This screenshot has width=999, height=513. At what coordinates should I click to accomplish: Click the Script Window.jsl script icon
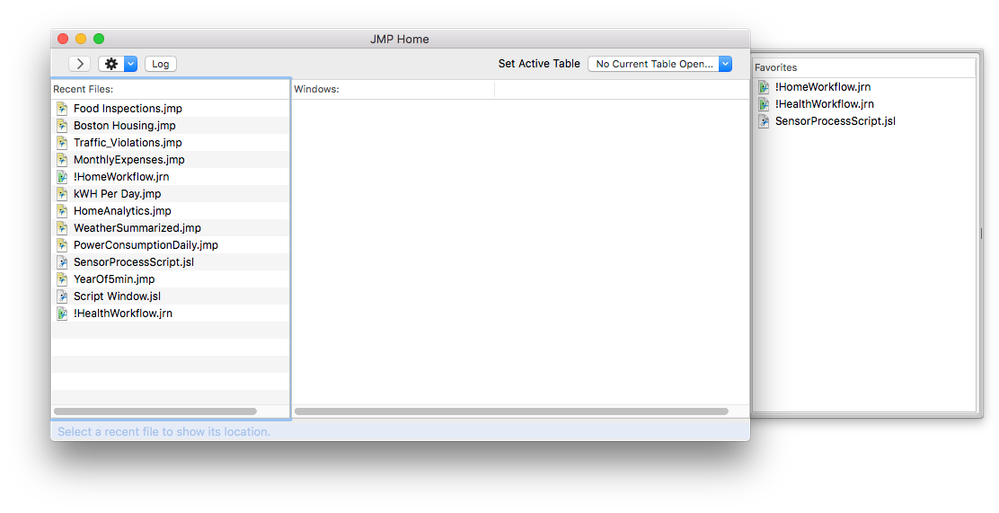click(62, 296)
